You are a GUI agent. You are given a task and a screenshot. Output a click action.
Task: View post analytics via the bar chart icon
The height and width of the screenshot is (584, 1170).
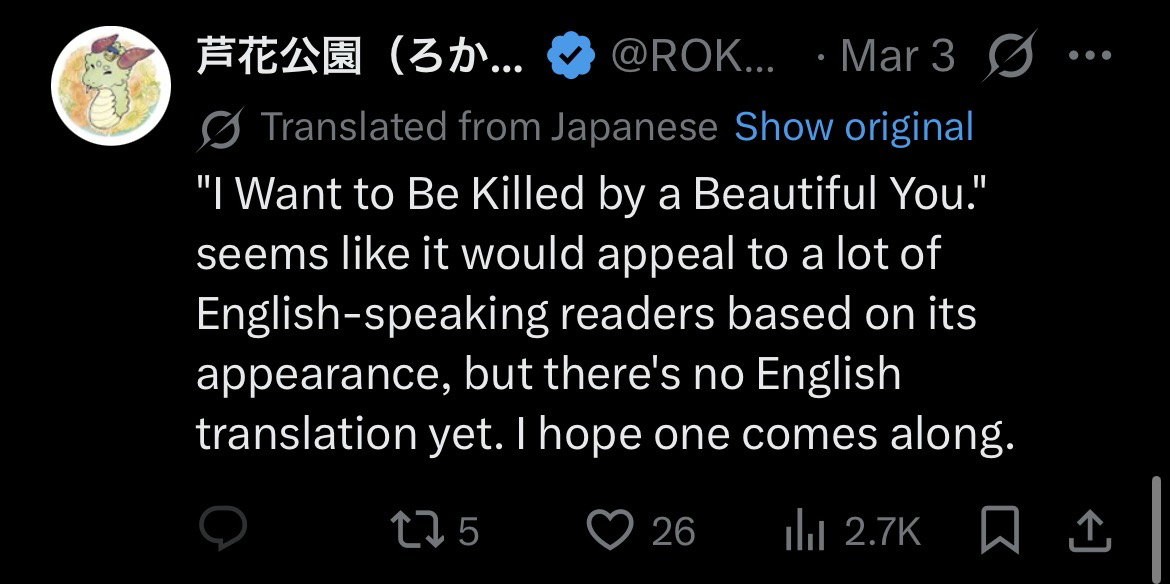click(803, 531)
